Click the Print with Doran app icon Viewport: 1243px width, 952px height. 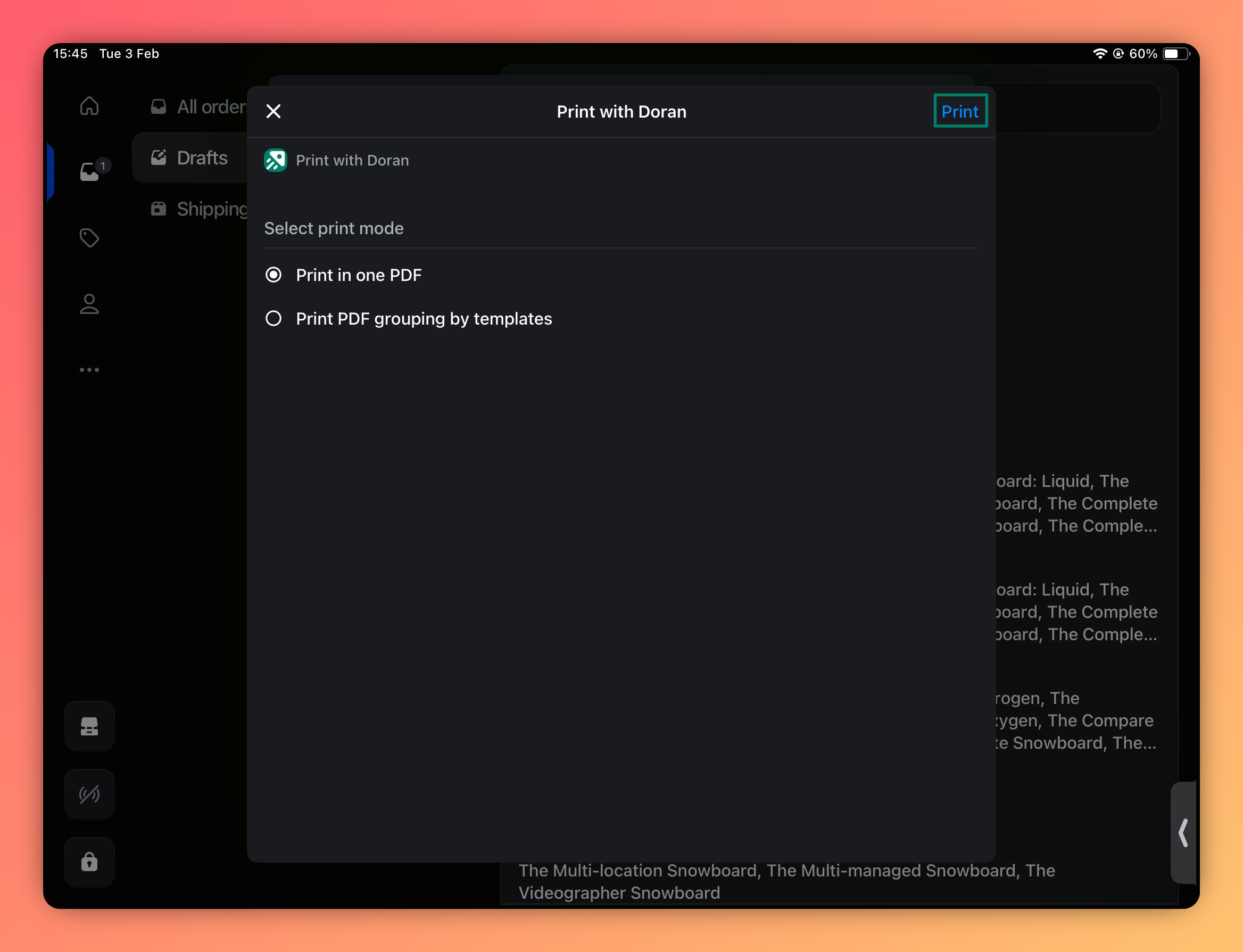click(275, 160)
